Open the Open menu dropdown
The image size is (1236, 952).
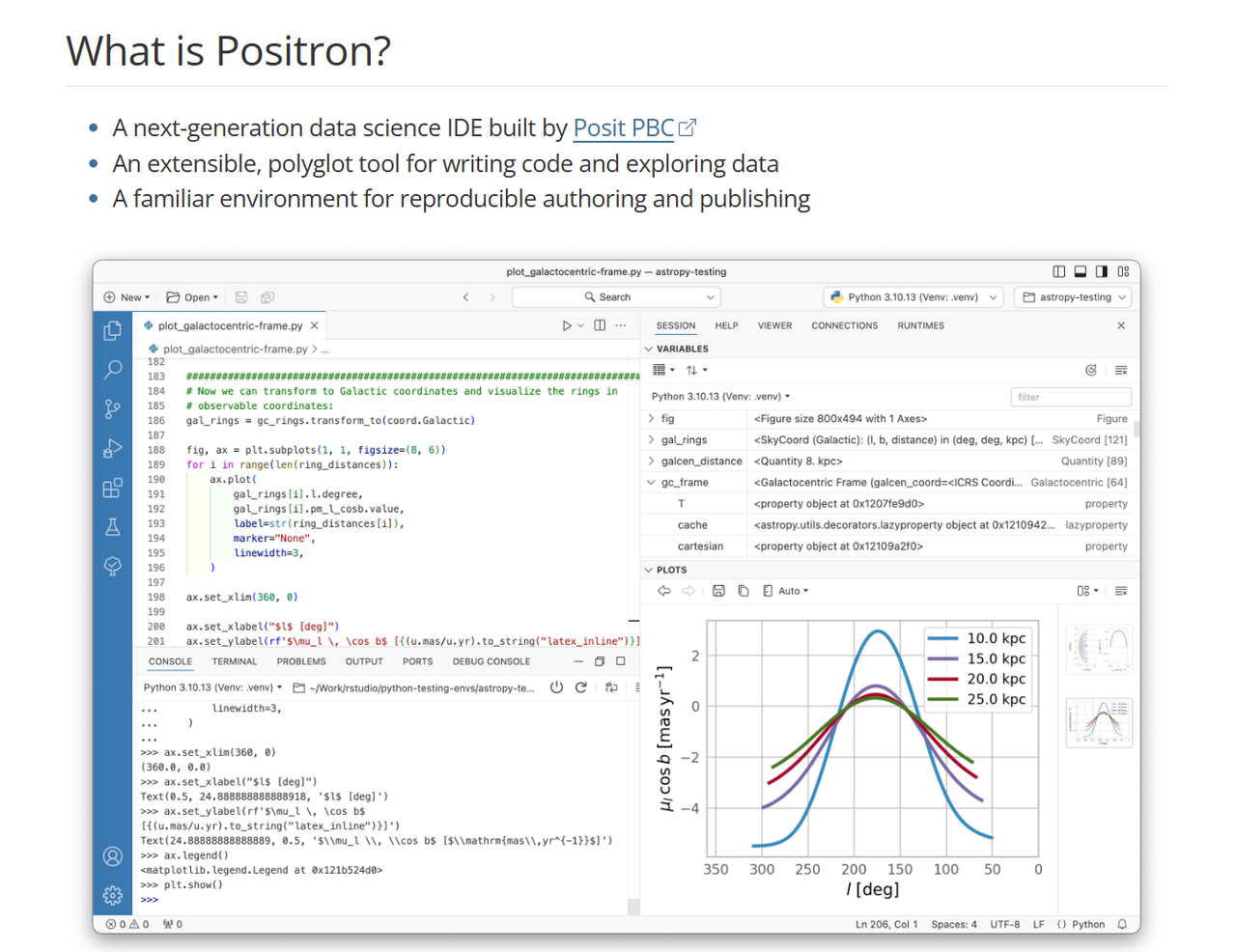(192, 297)
